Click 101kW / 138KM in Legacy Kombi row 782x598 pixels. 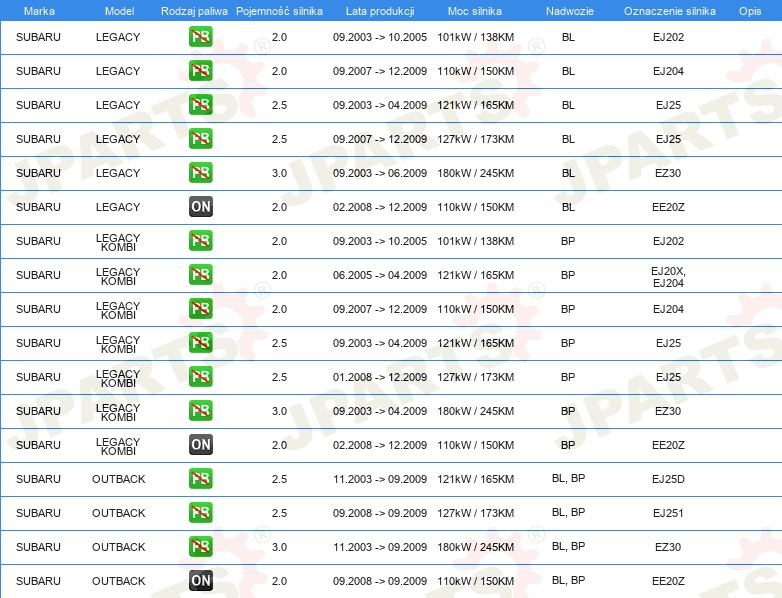click(476, 241)
